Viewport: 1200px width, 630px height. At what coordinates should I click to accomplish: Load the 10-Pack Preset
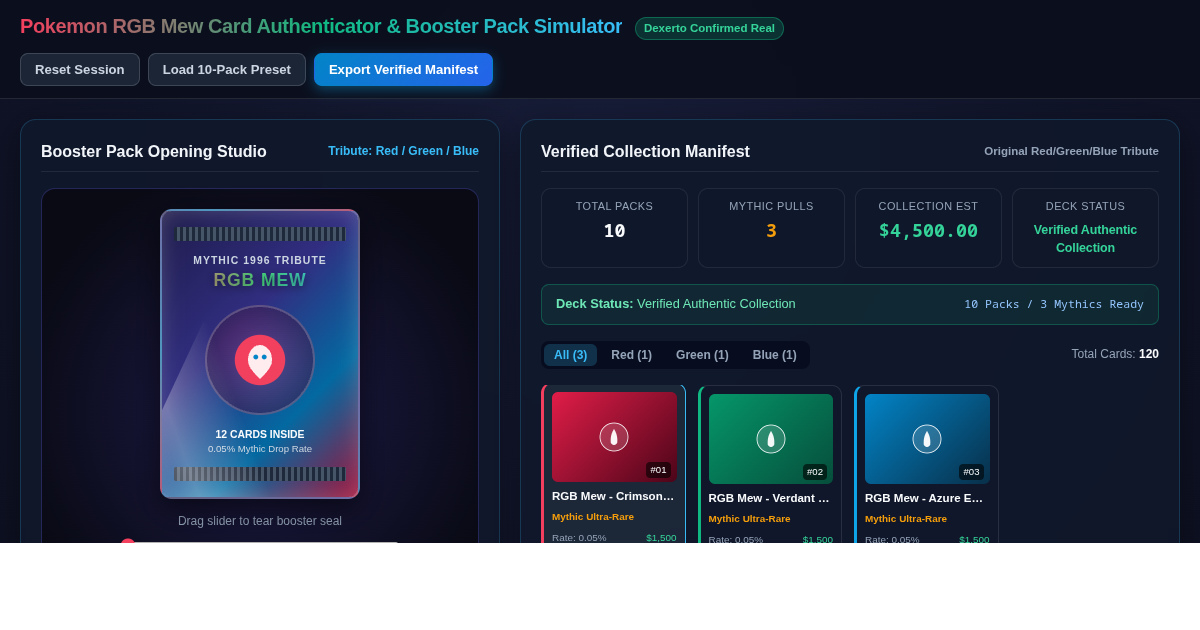[x=227, y=70]
